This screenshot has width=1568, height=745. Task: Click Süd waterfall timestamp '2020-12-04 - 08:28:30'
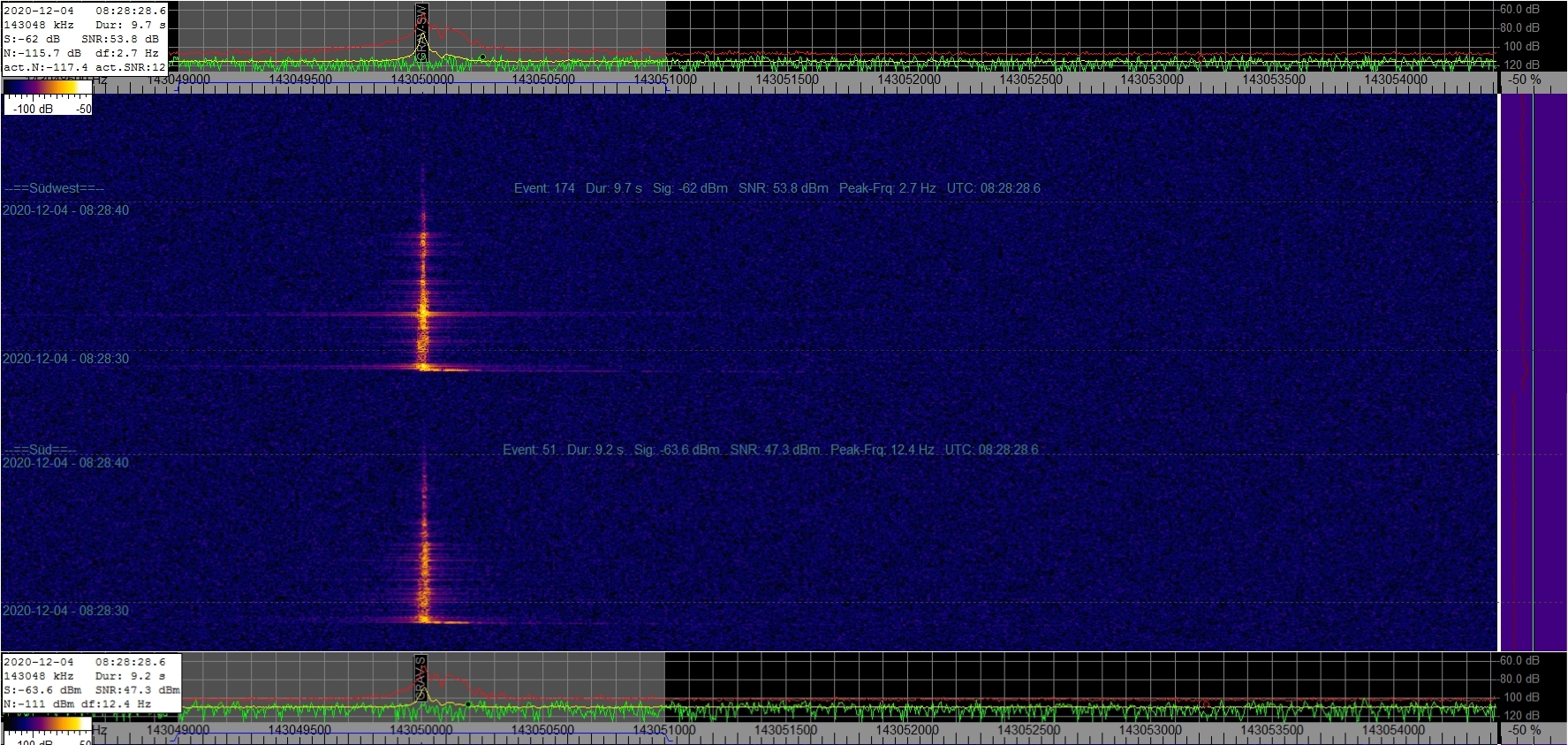[65, 611]
